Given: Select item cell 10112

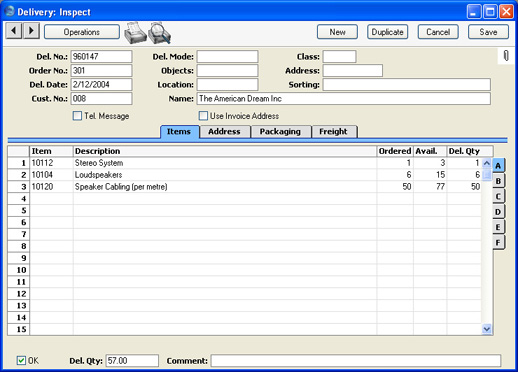Looking at the screenshot, I should (51, 163).
